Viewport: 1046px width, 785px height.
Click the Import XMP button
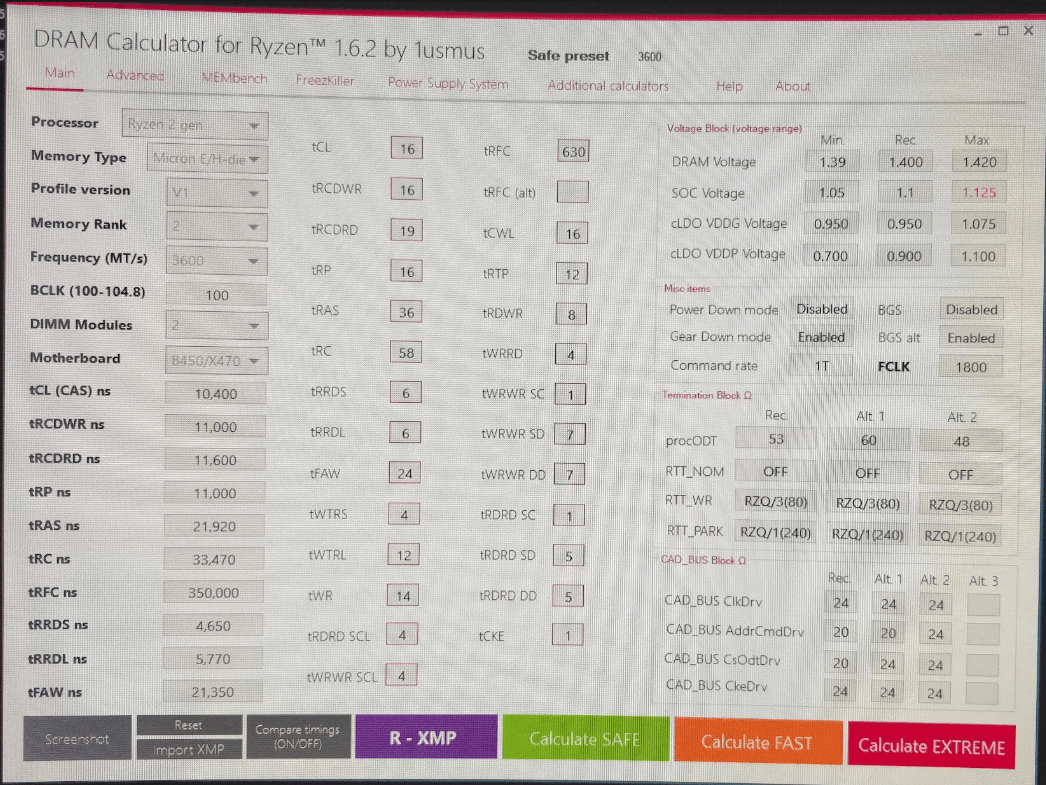(189, 750)
